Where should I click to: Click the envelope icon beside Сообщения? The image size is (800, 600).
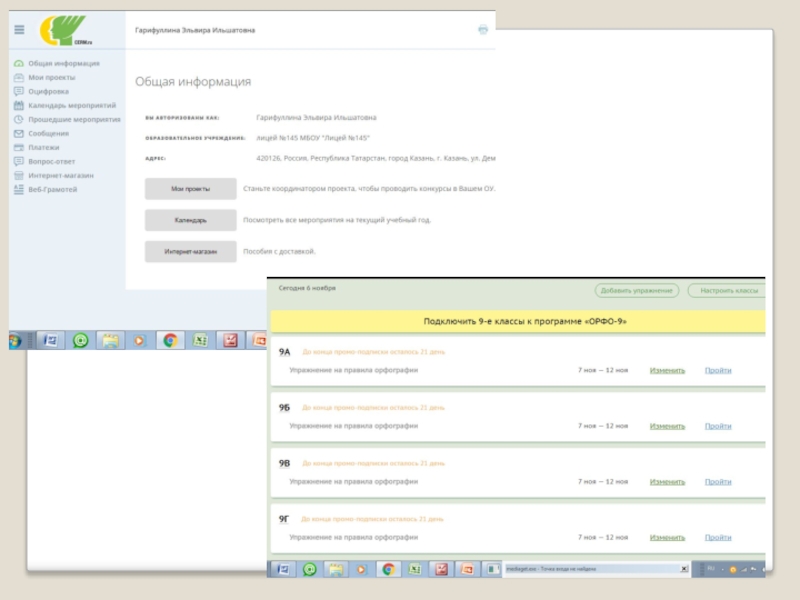pyautogui.click(x=19, y=133)
